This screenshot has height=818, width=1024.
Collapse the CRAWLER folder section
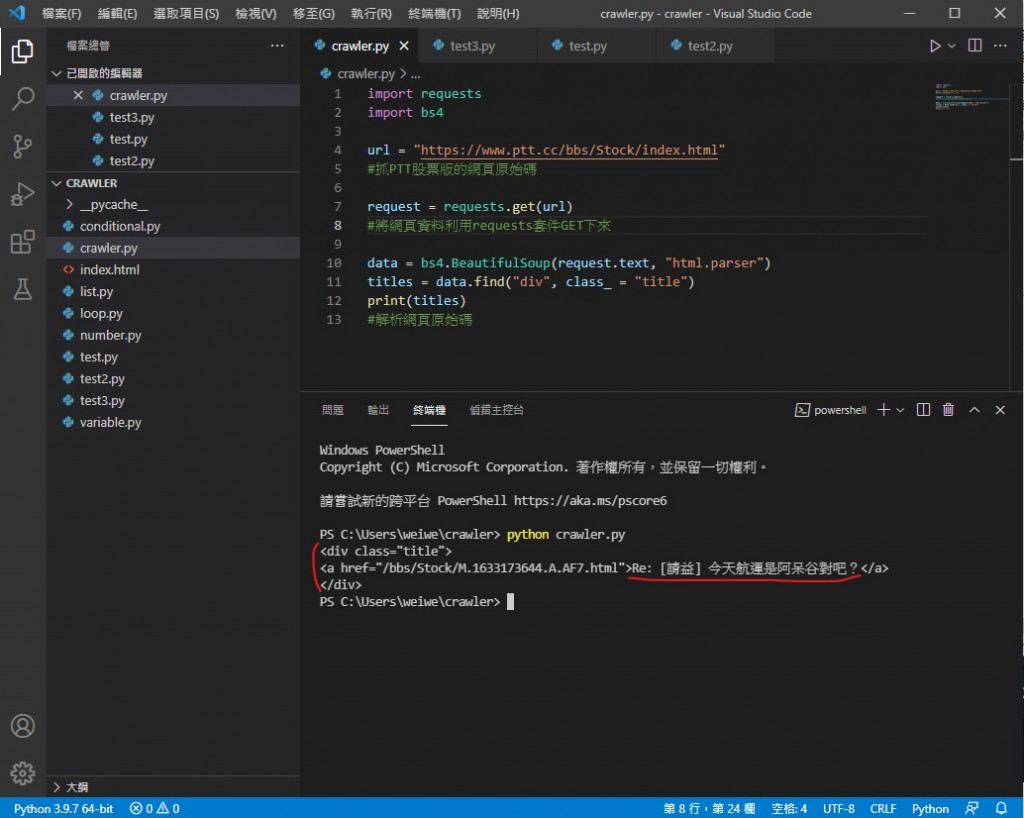click(x=56, y=183)
